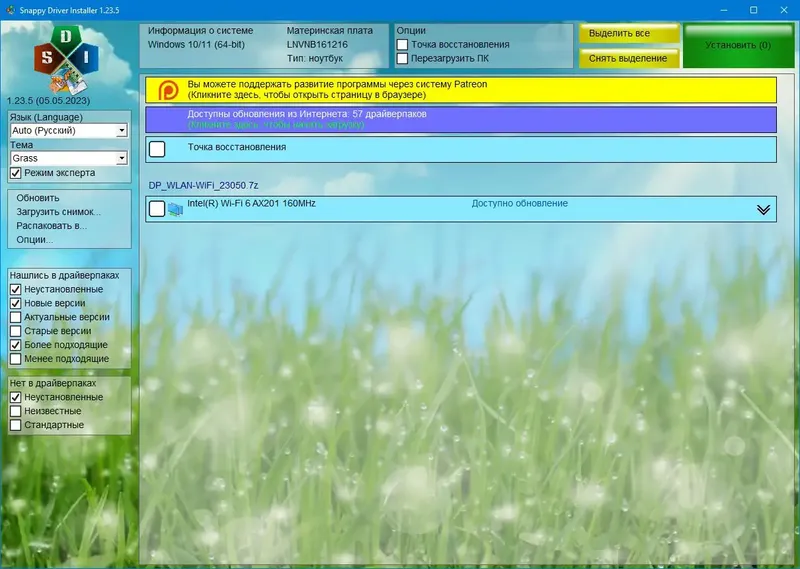The width and height of the screenshot is (800, 569).
Task: Click the SDI logo icon
Action: 66,60
